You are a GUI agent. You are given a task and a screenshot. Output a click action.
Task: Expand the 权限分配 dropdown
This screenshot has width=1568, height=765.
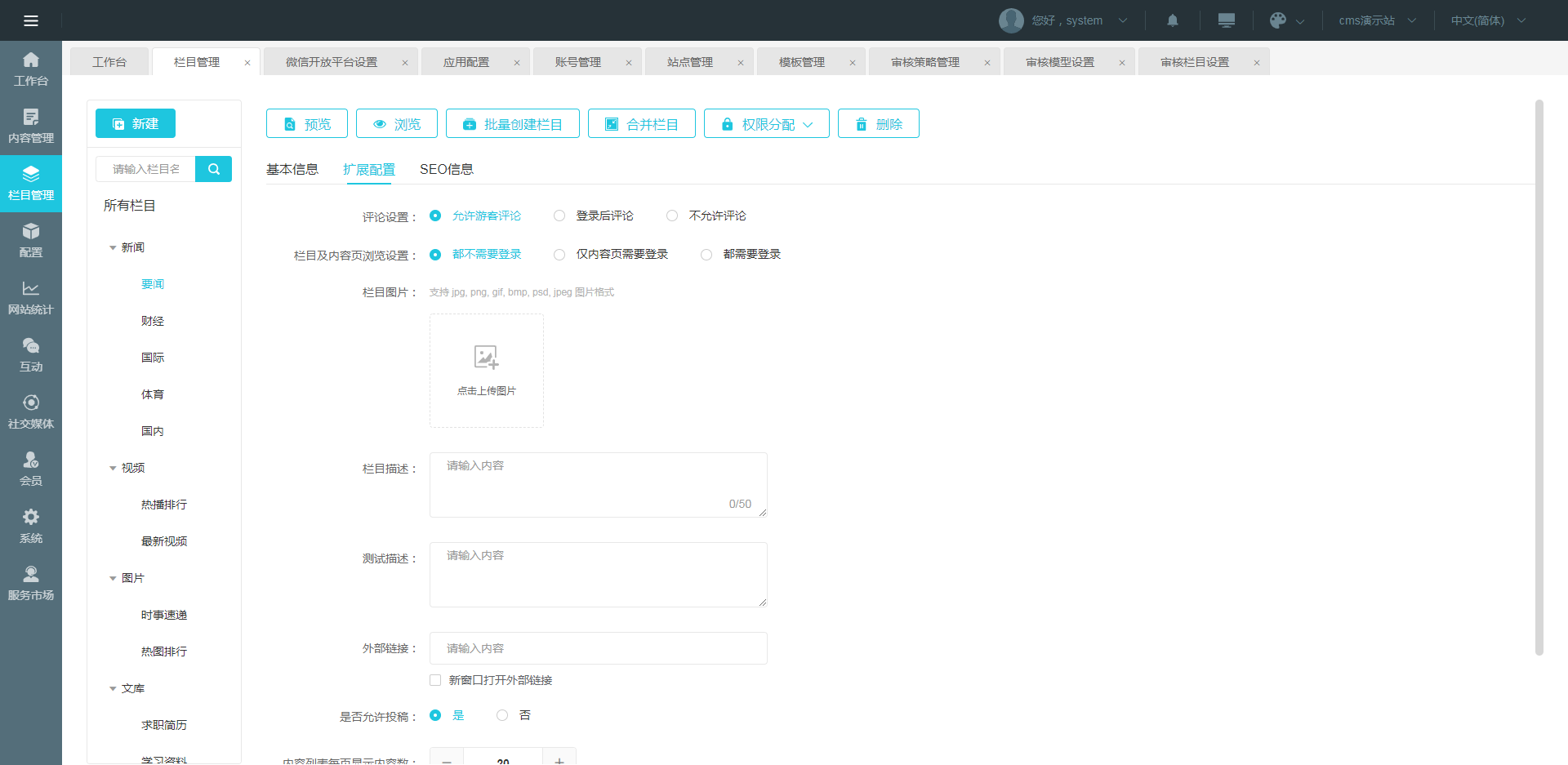(767, 124)
